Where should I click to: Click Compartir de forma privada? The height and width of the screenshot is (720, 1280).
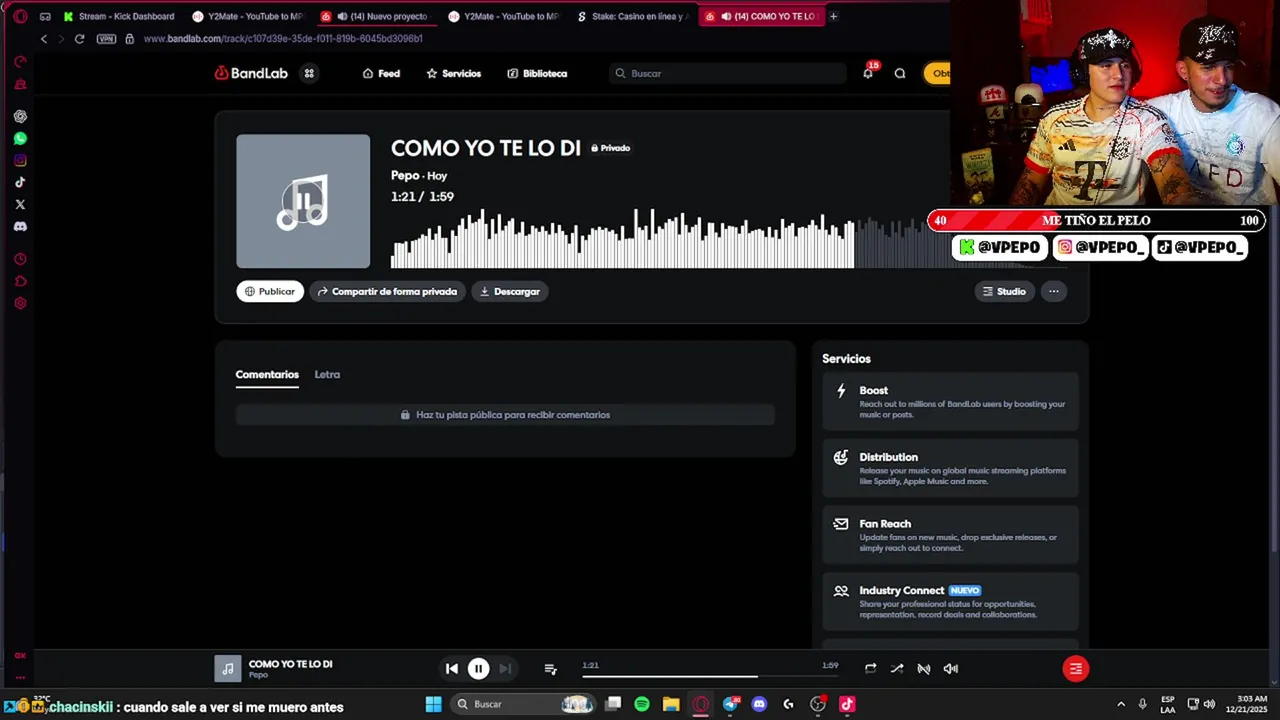point(387,291)
